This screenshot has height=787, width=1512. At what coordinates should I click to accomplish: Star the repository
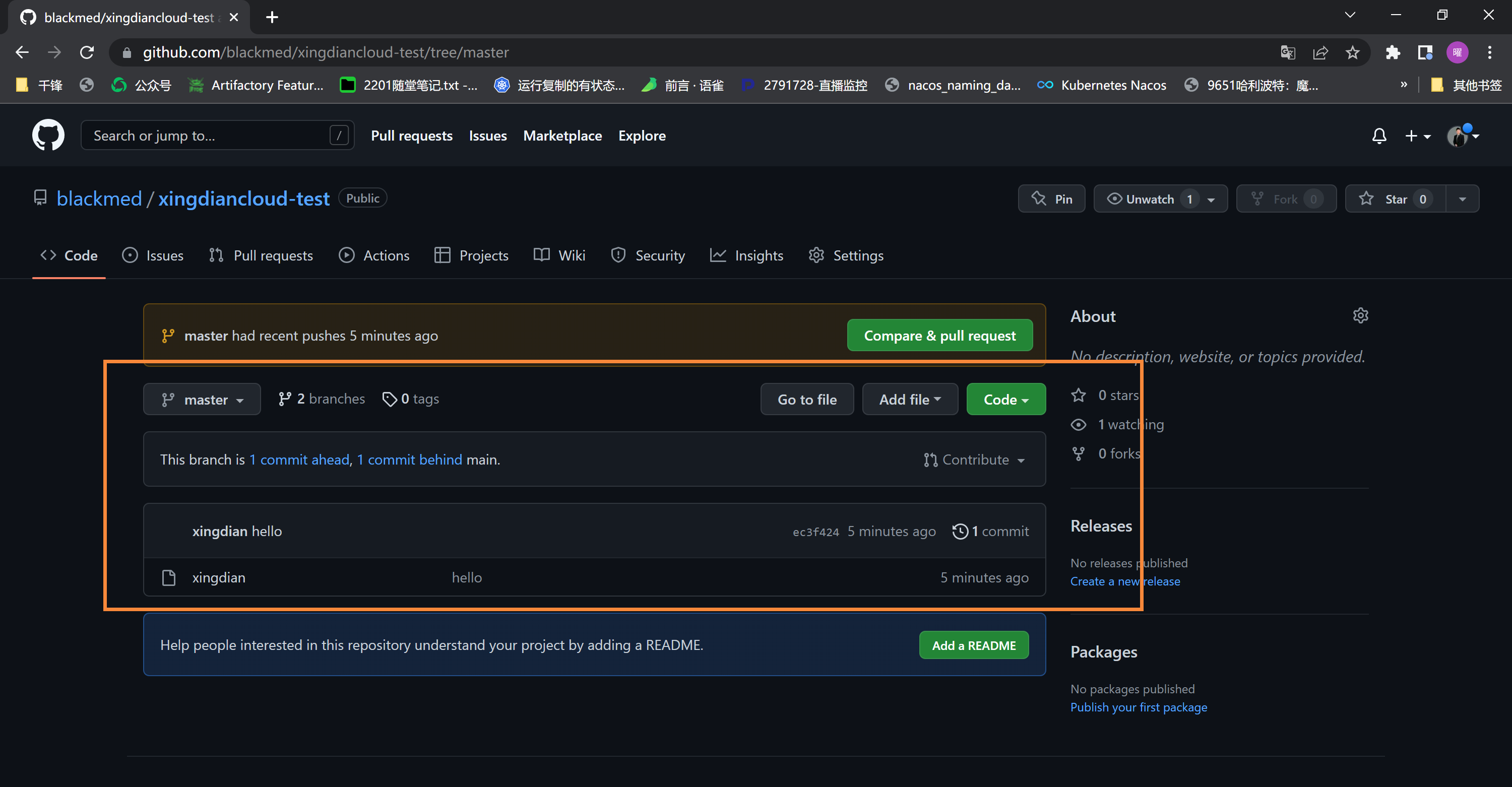tap(1395, 199)
